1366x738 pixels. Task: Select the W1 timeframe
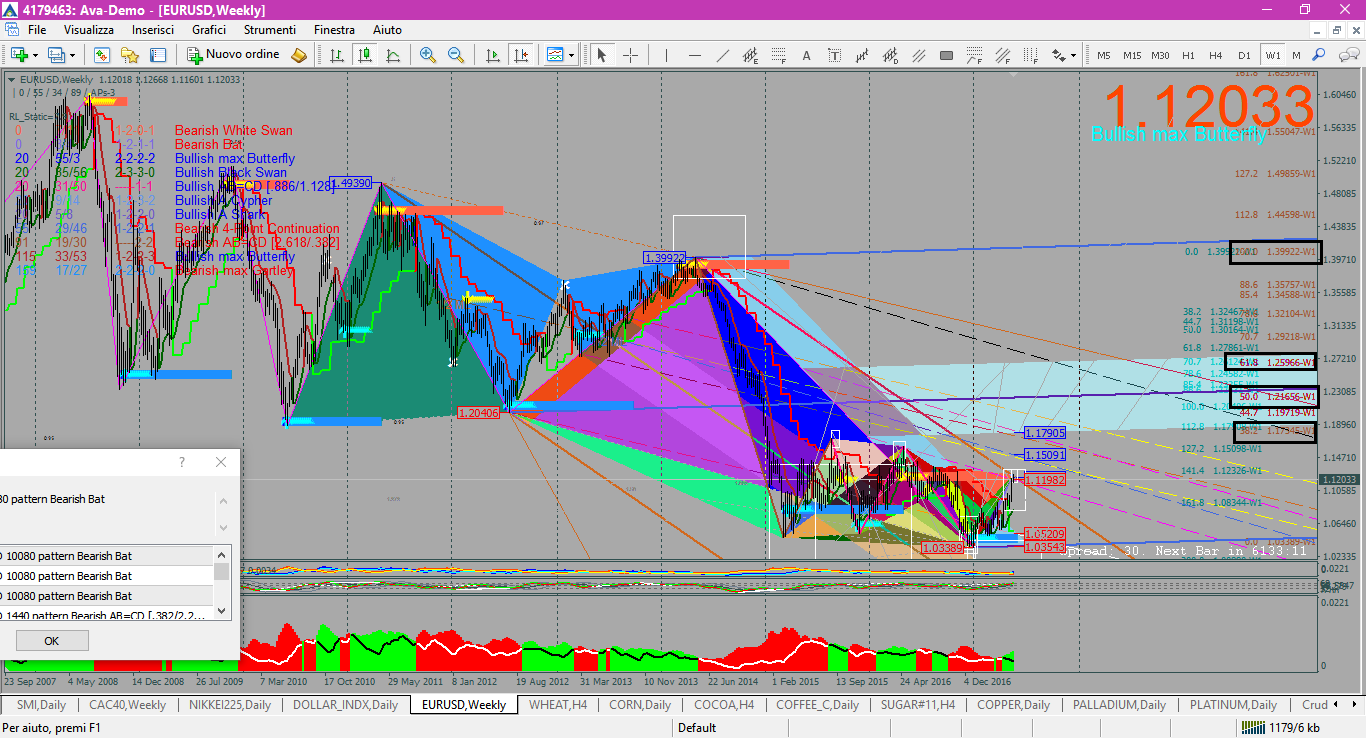pyautogui.click(x=1272, y=55)
